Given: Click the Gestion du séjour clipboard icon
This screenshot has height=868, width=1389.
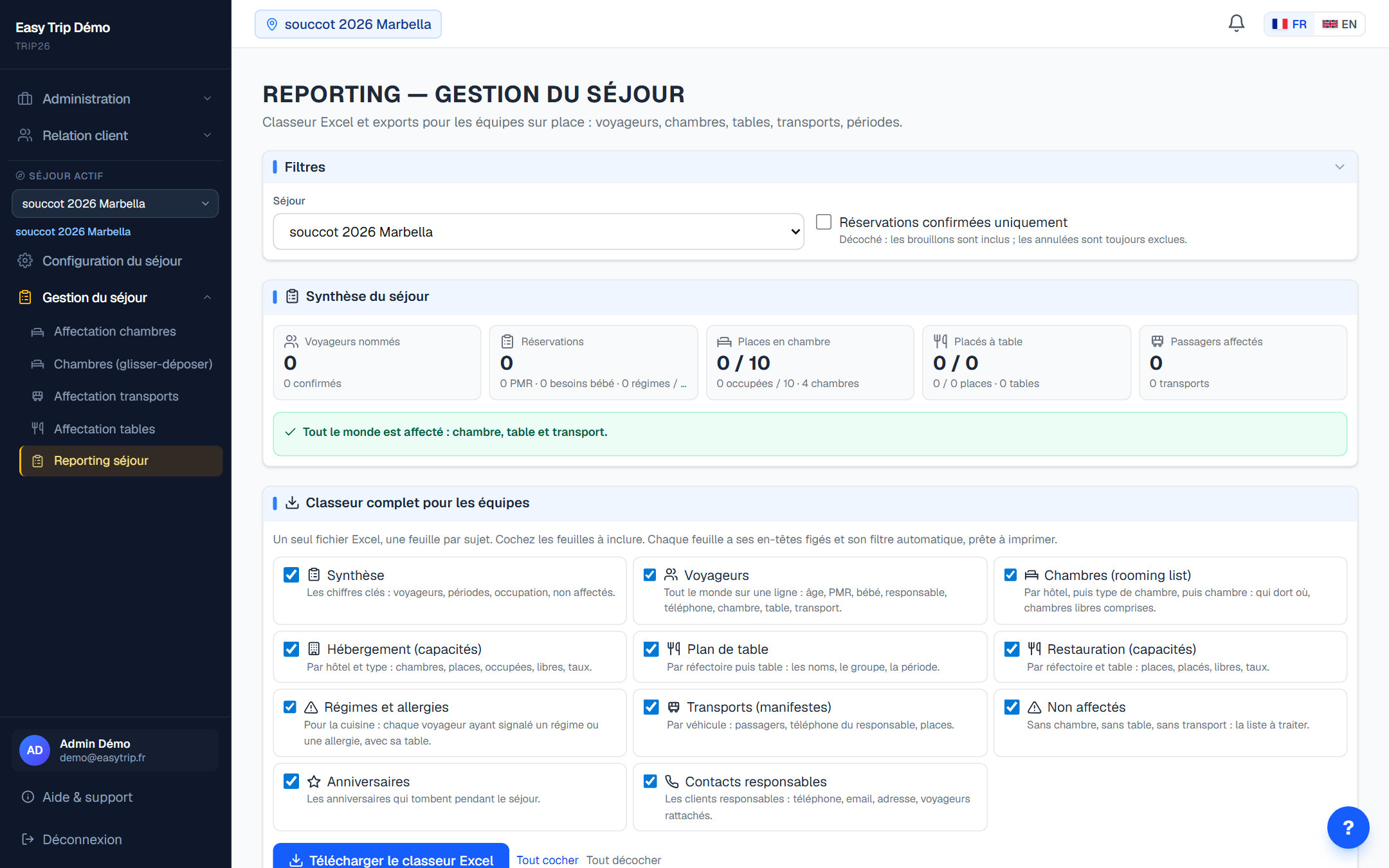Looking at the screenshot, I should coord(25,297).
